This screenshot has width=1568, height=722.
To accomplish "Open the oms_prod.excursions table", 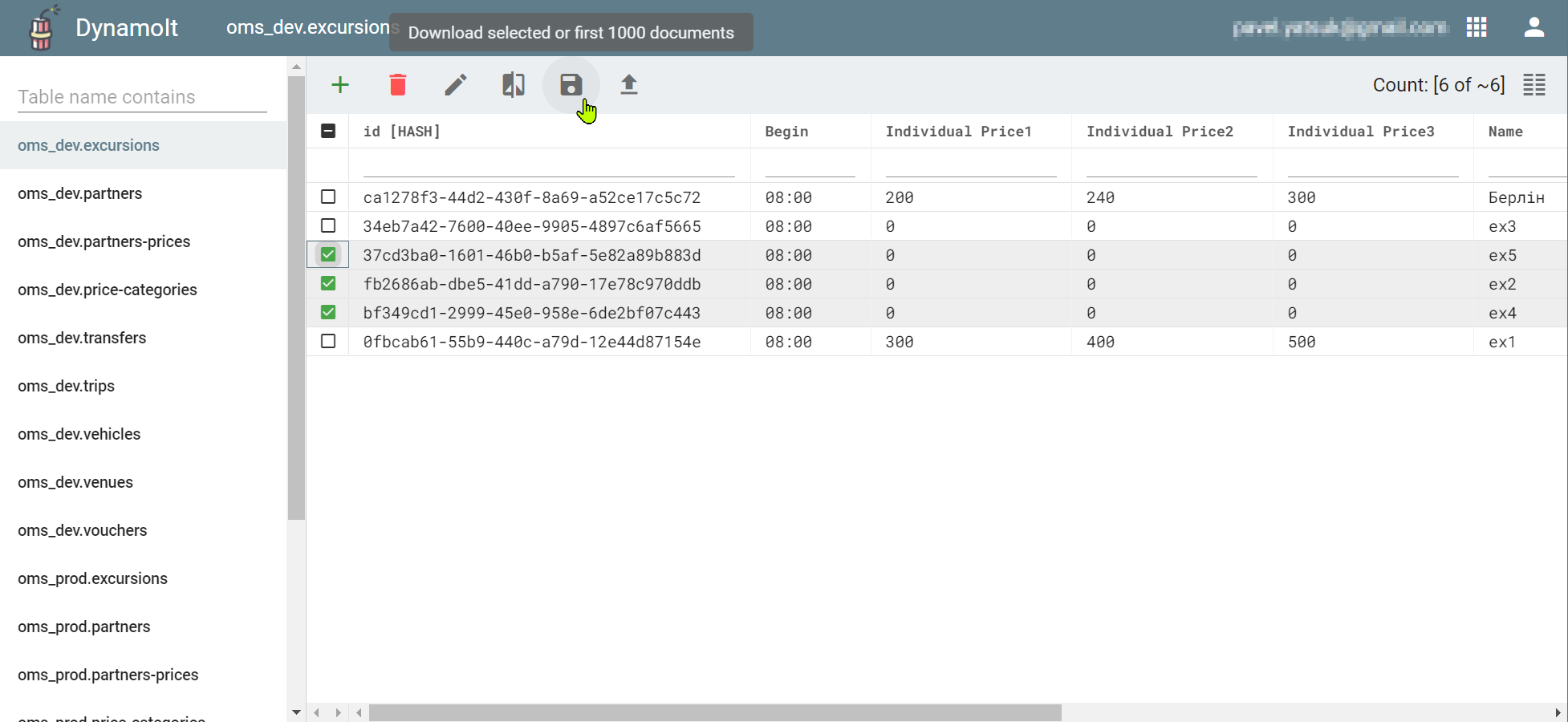I will pyautogui.click(x=92, y=578).
